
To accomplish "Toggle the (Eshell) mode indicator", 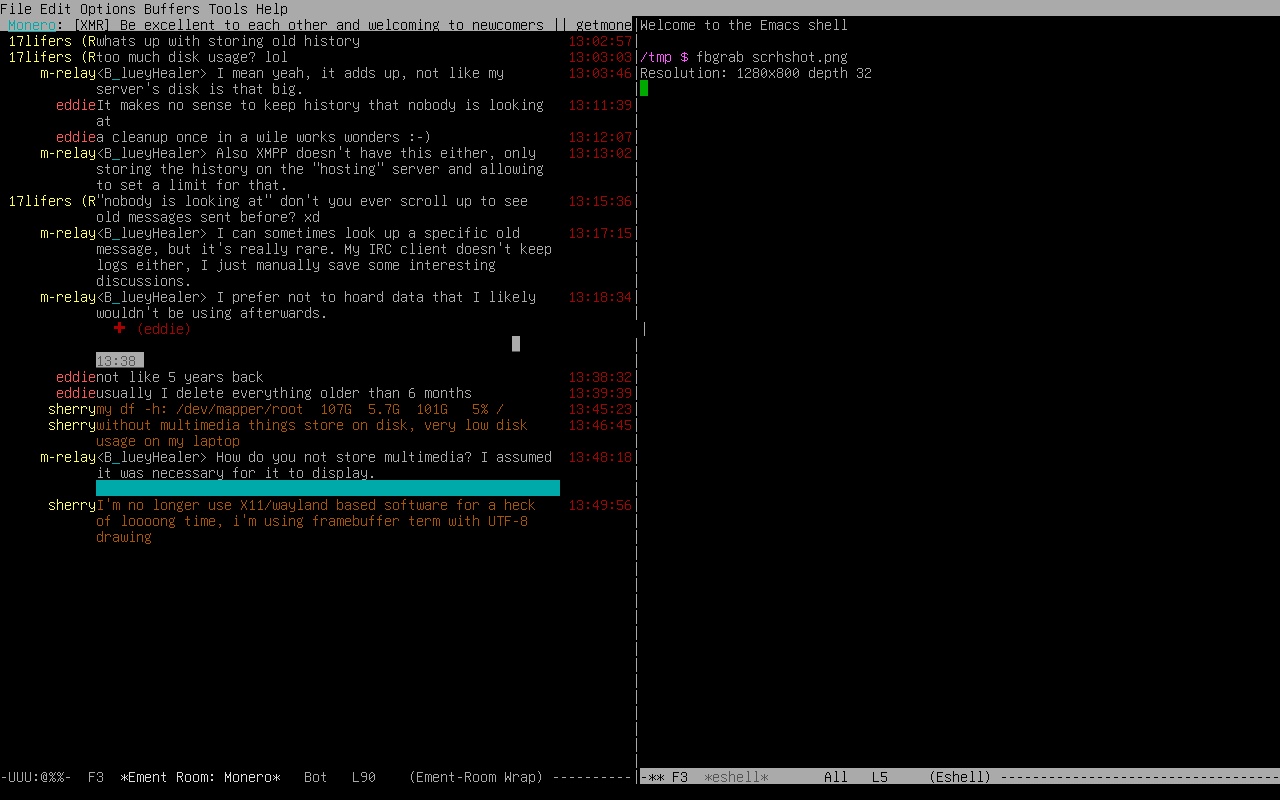I will 960,777.
